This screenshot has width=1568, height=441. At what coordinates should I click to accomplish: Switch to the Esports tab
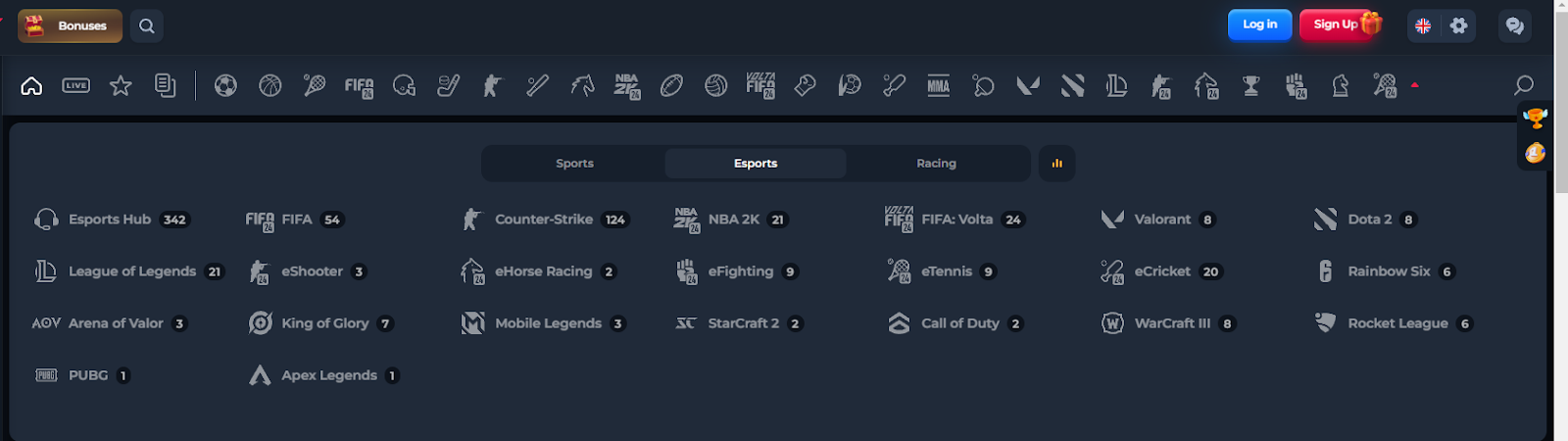[x=756, y=164]
